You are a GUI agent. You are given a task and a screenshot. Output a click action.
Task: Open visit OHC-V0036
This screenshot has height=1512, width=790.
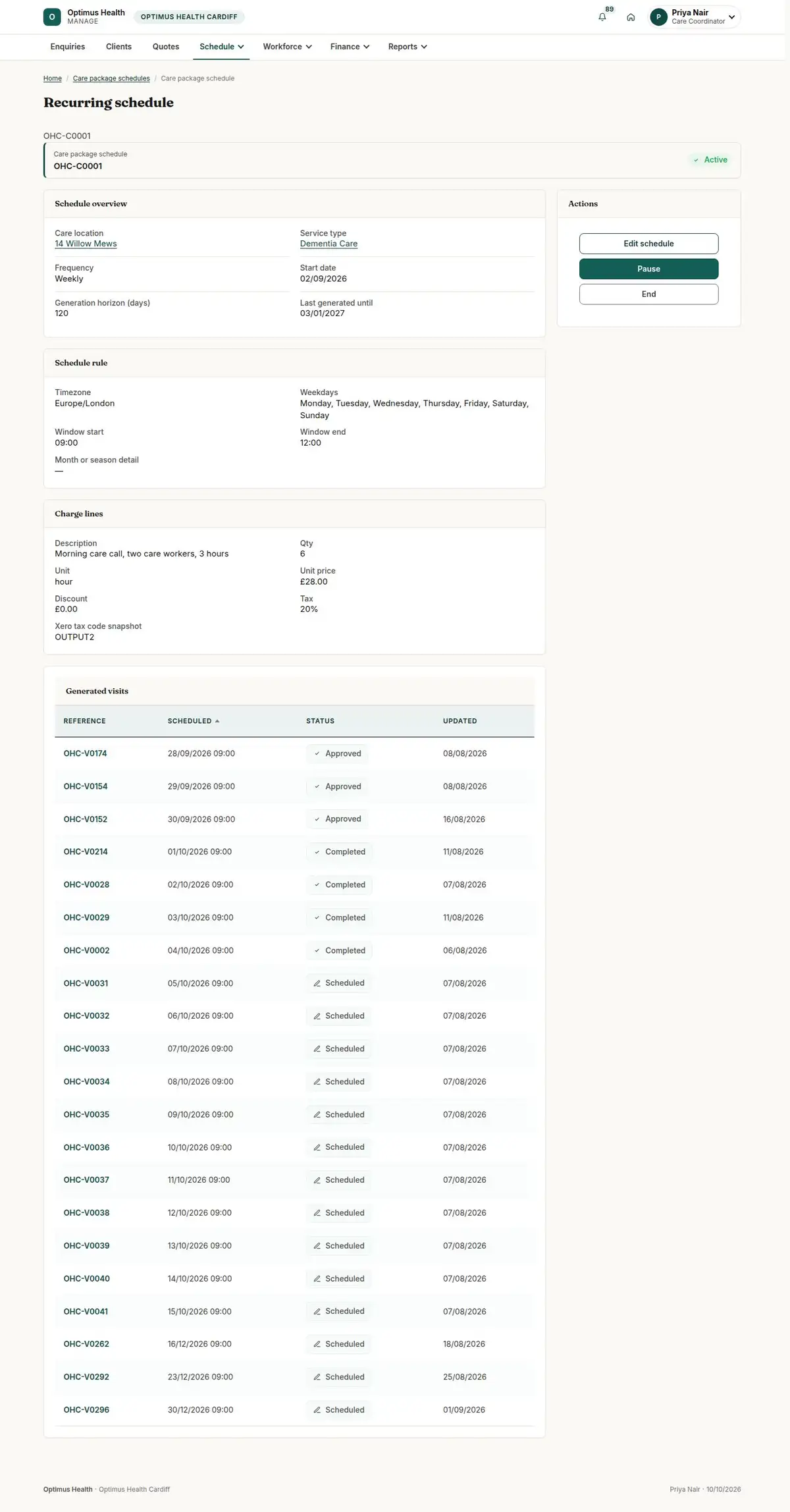[86, 1147]
